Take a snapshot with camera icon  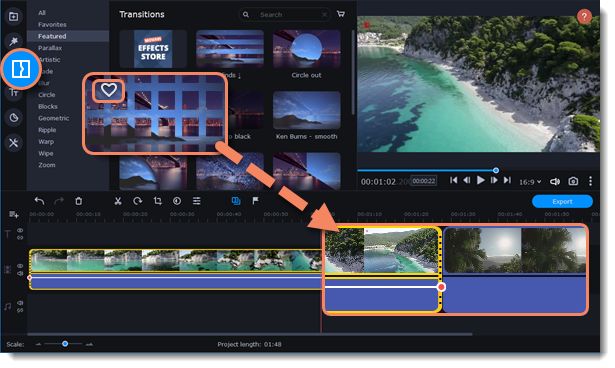click(573, 181)
